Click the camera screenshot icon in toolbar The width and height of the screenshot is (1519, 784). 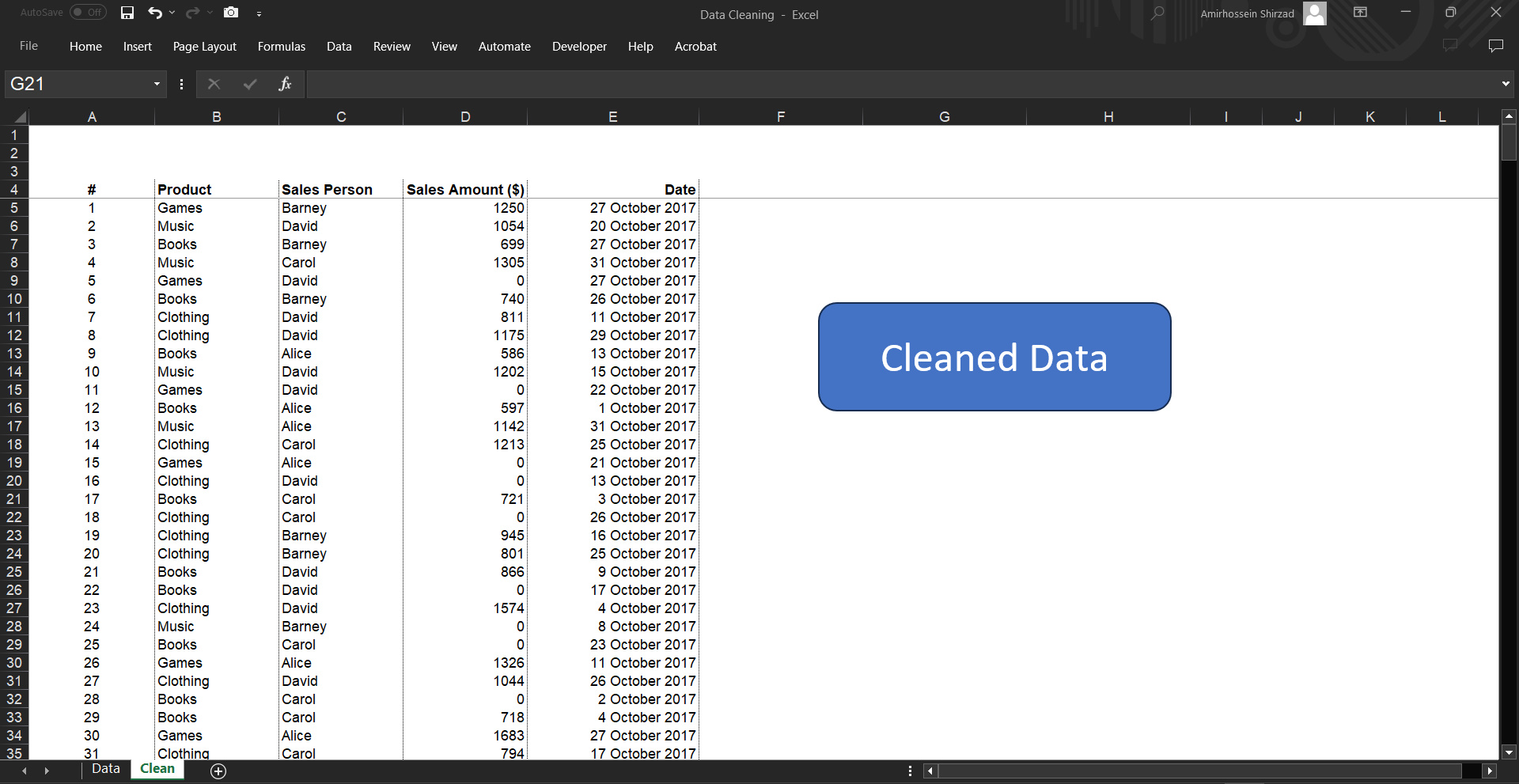coord(231,13)
